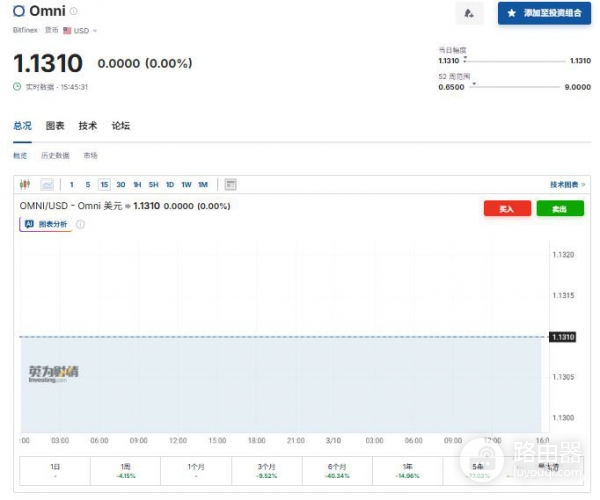Click the red 买入 button
The height and width of the screenshot is (500, 600).
(507, 208)
